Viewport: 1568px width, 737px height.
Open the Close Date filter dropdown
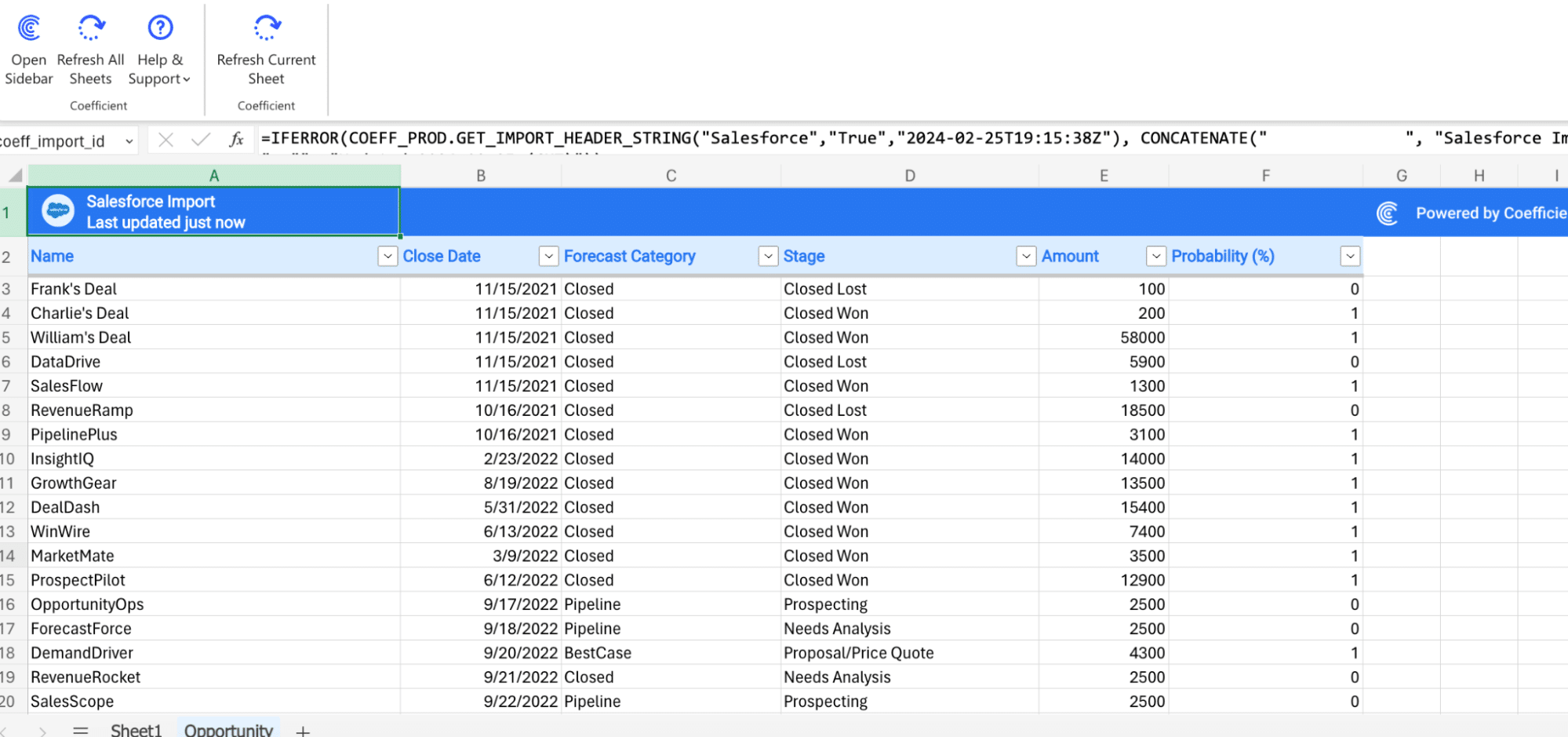click(x=548, y=257)
